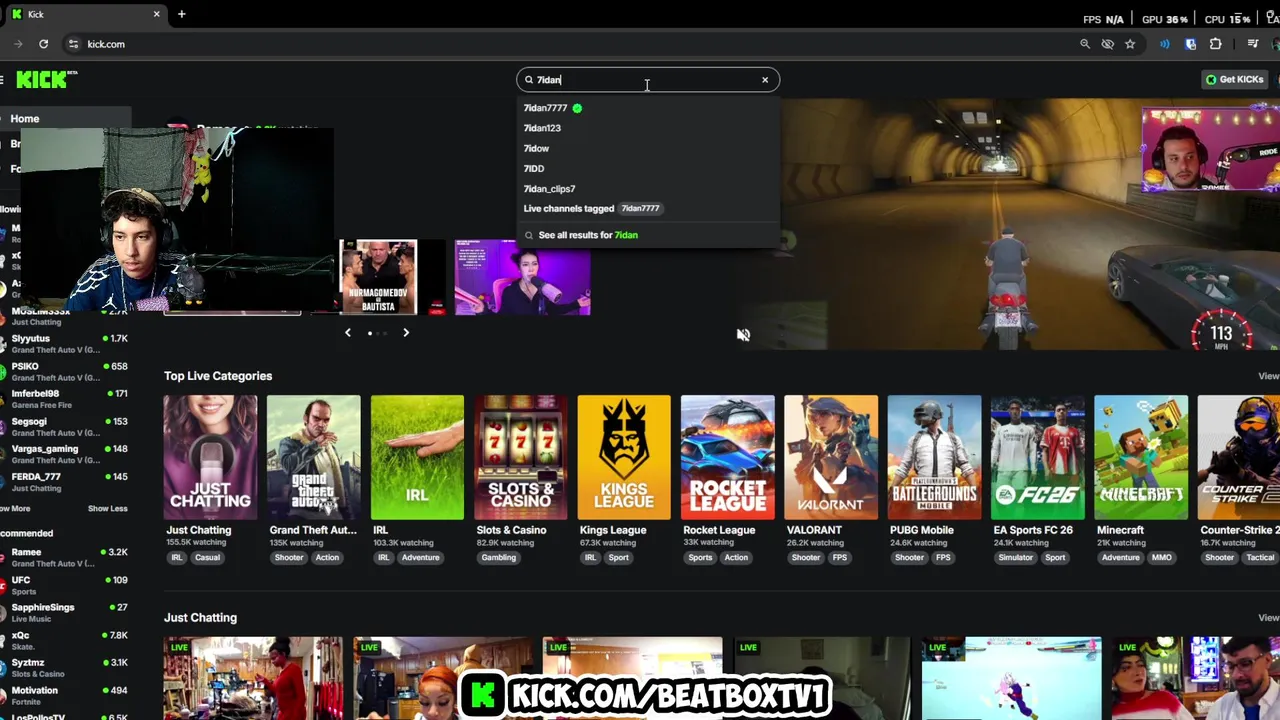Open the Home sidebar item
This screenshot has height=720, width=1280.
click(66, 119)
